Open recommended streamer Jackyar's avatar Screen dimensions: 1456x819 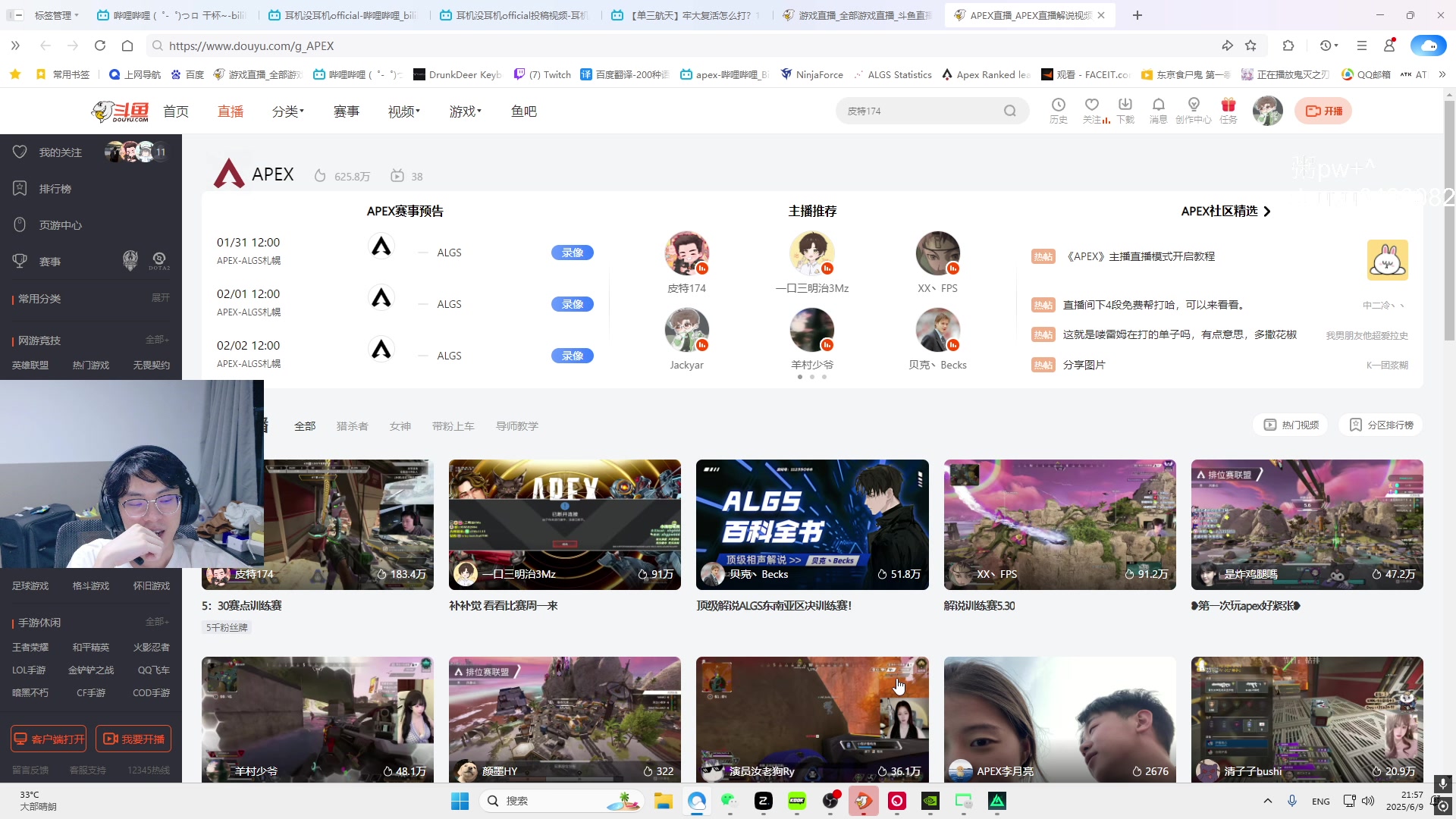pos(686,331)
